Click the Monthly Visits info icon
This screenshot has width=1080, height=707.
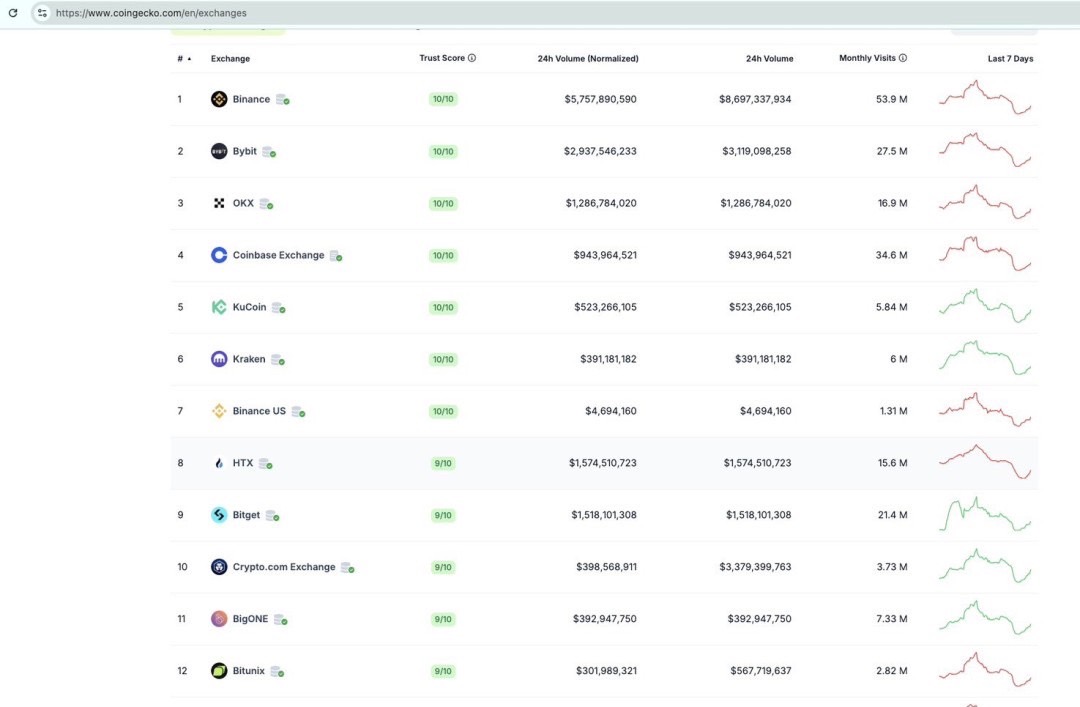(x=903, y=58)
